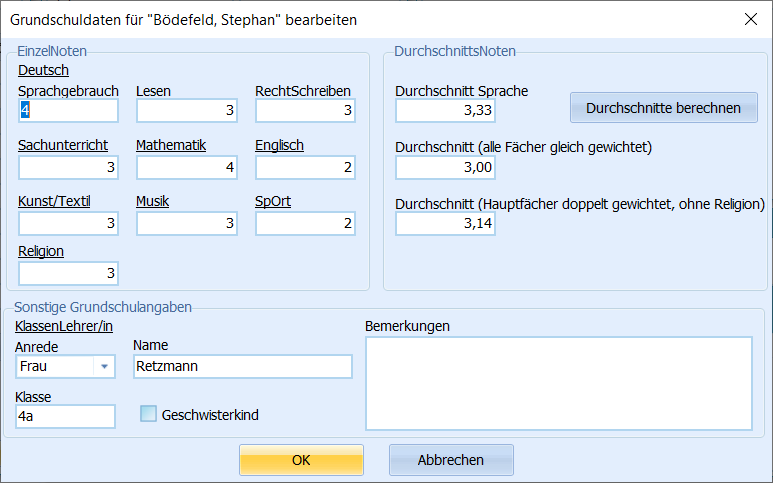Edit the Sachunterricht grade field
Viewport: 773px width, 483px height.
[69, 168]
